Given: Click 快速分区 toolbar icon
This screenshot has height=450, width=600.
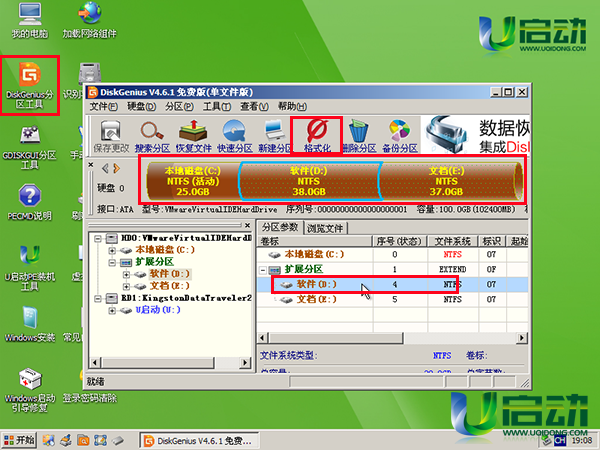Looking at the screenshot, I should point(235,136).
